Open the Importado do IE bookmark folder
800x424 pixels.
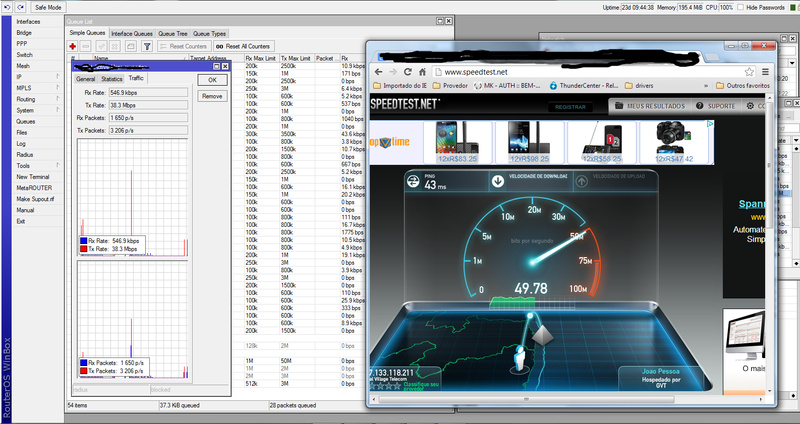coord(400,86)
